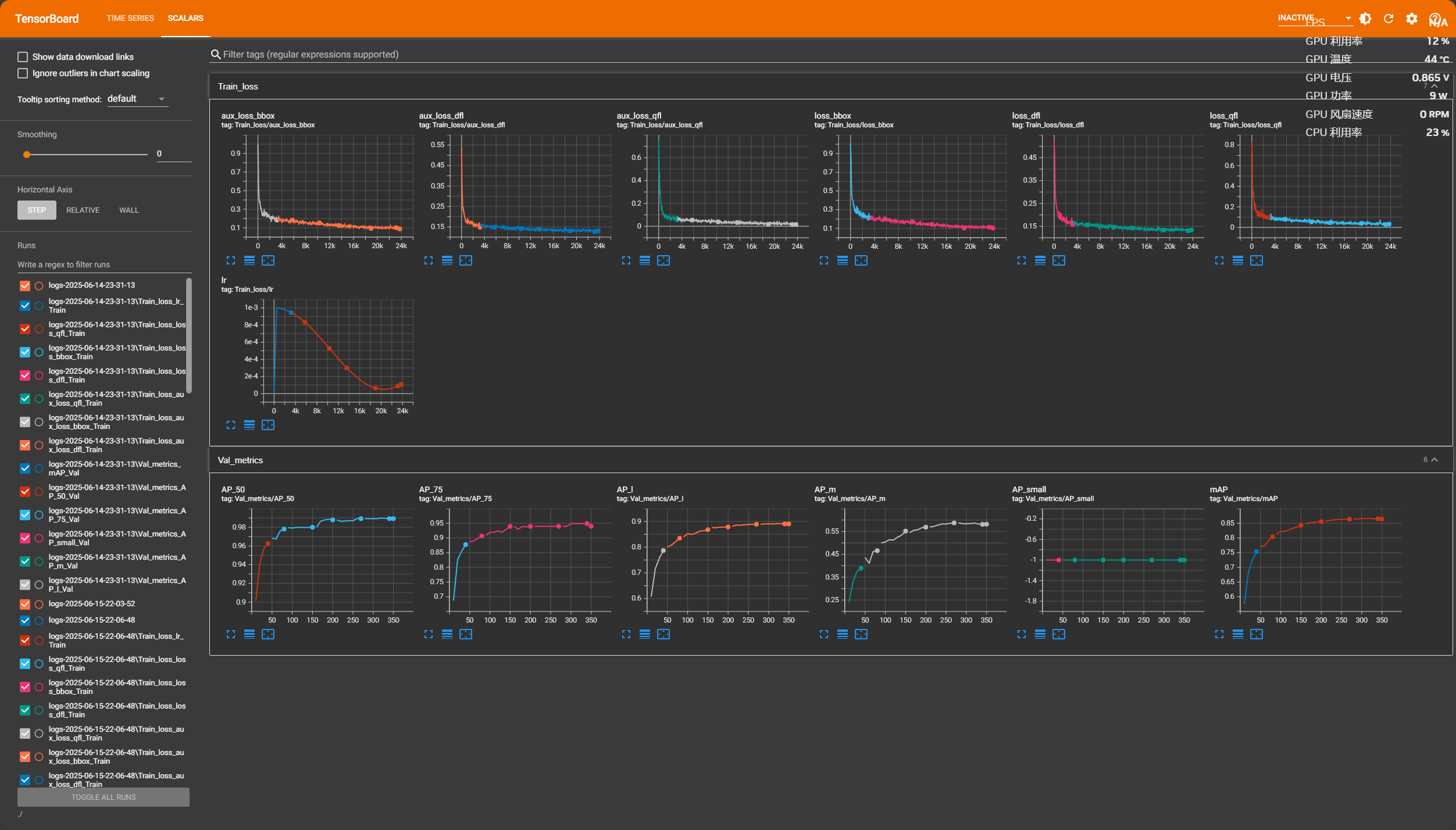Uncheck Train_loss_lr_Train run of 06-14-23-31-13
1456x830 pixels.
click(25, 306)
